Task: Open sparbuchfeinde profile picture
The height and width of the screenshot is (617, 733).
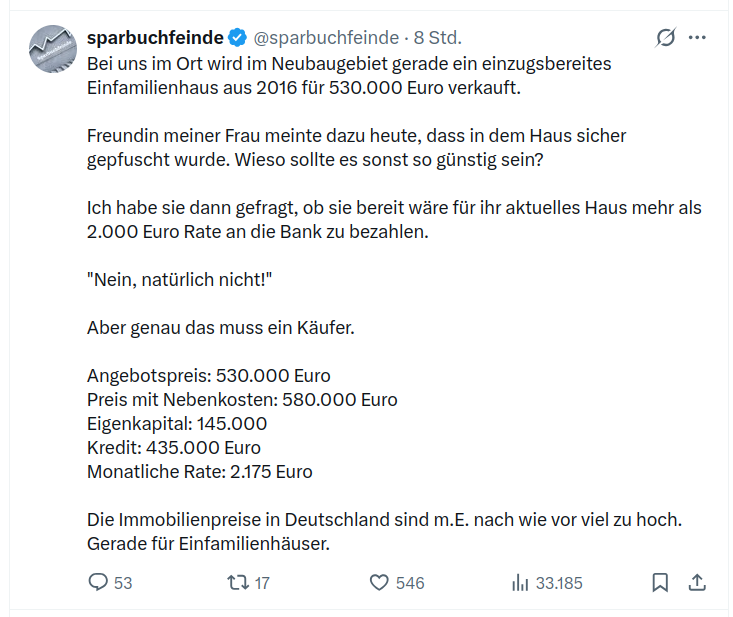Action: 53,49
